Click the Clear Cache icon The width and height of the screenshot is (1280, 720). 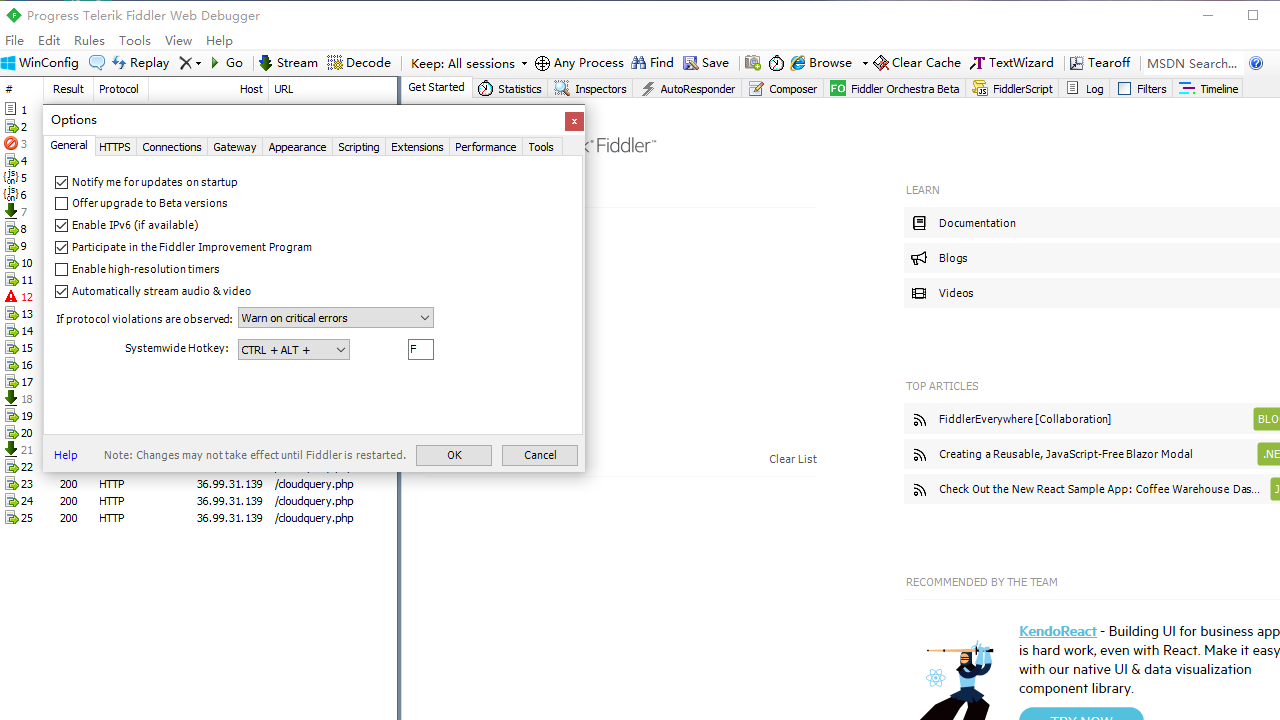coord(880,63)
